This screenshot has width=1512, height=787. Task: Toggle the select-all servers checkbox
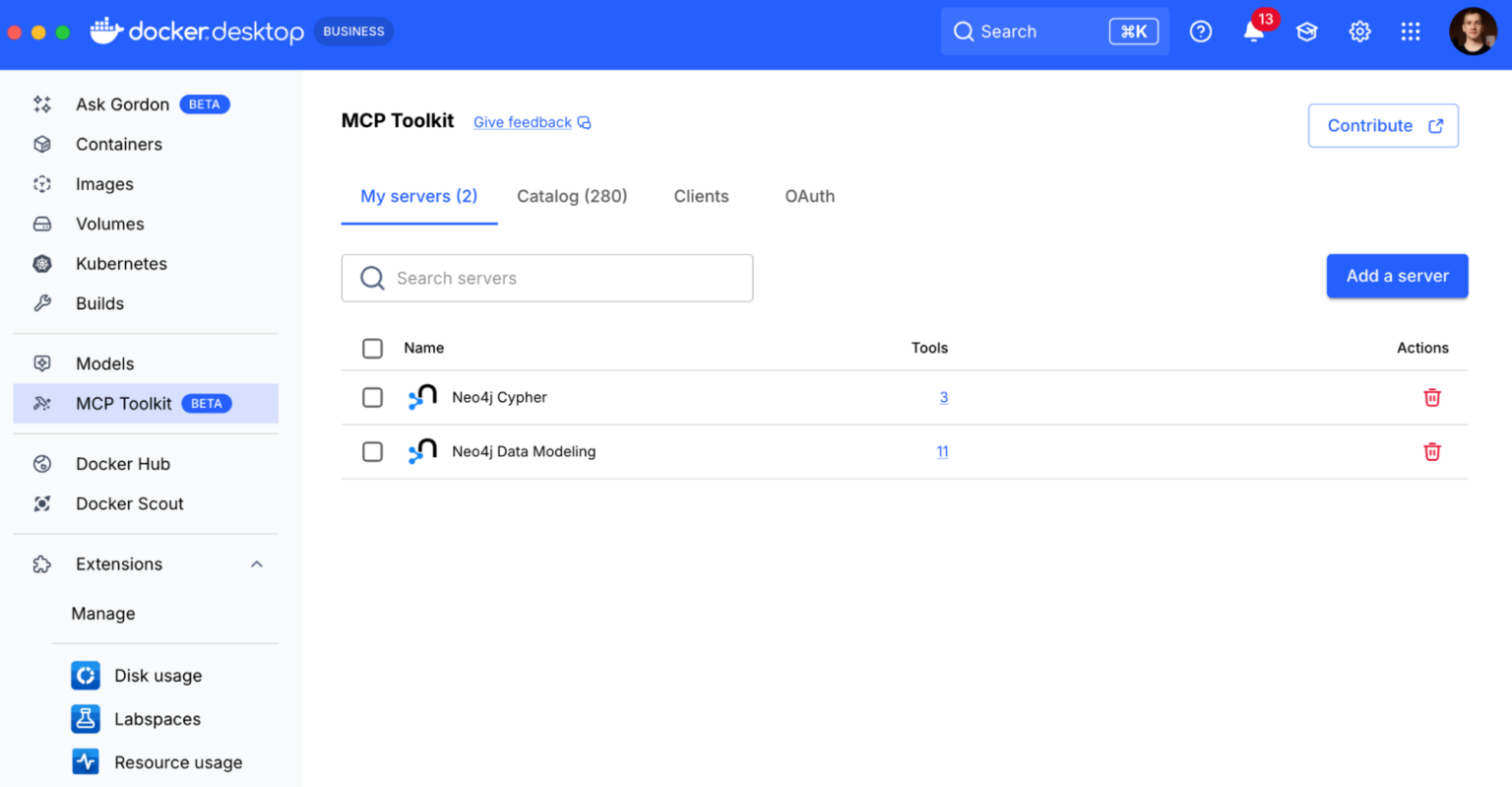[x=372, y=348]
